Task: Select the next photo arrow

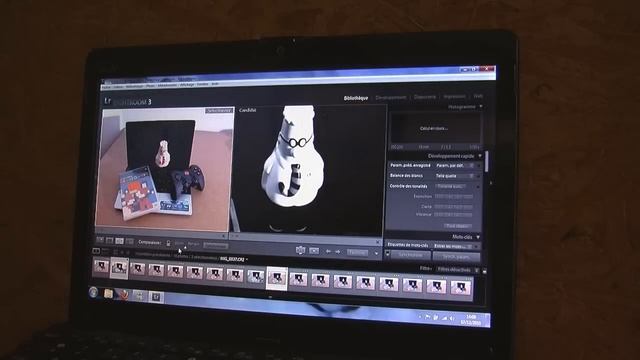Action: point(338,252)
